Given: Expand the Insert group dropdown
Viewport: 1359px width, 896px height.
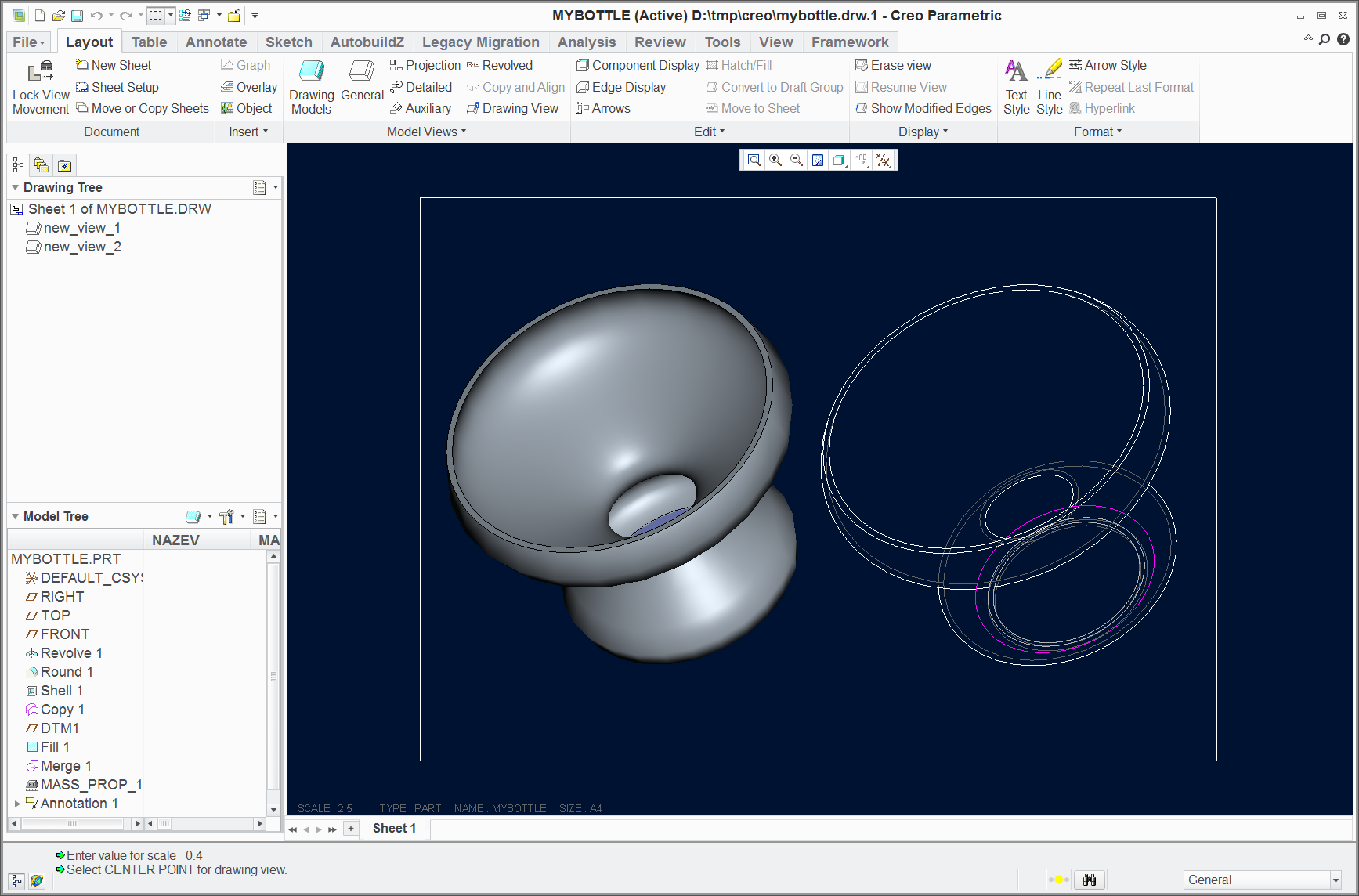Looking at the screenshot, I should pos(248,132).
